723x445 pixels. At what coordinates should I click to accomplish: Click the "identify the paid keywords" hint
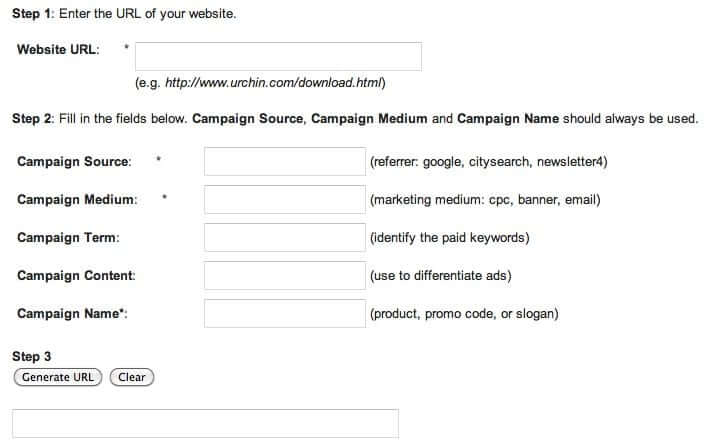click(449, 238)
